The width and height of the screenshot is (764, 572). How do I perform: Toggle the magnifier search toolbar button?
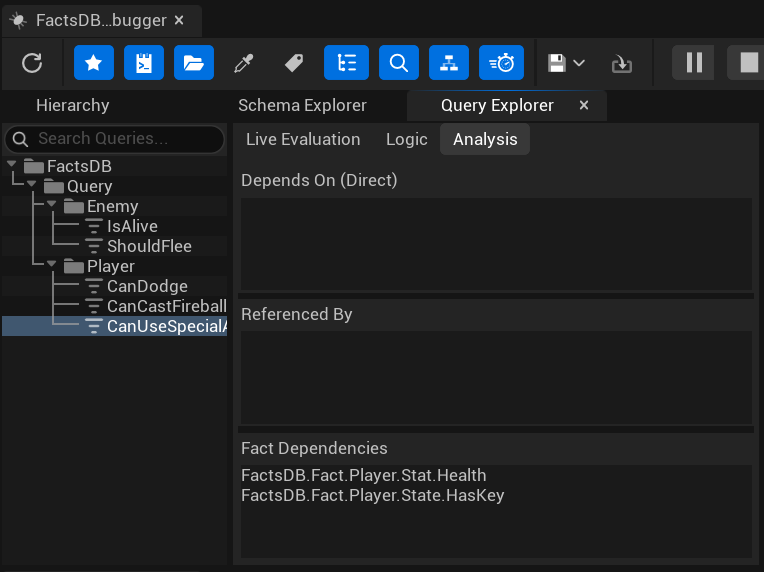399,63
